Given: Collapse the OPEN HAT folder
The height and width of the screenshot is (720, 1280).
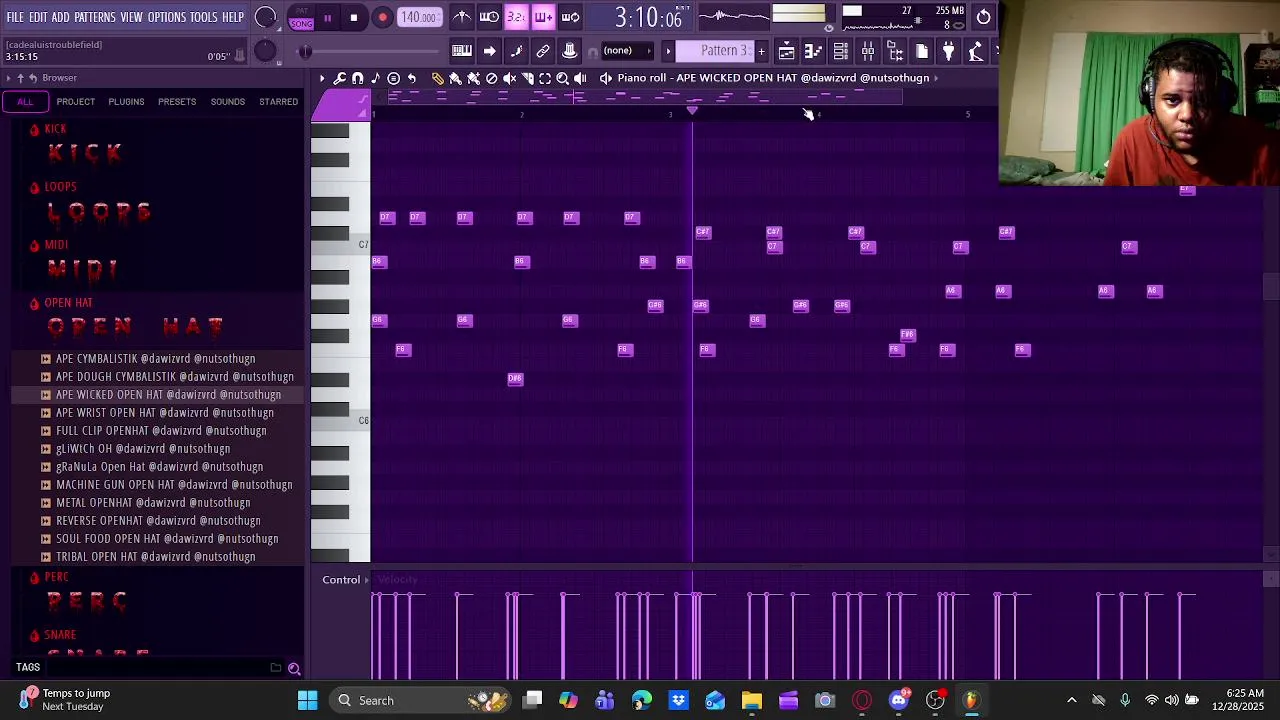Looking at the screenshot, I should click(x=68, y=303).
